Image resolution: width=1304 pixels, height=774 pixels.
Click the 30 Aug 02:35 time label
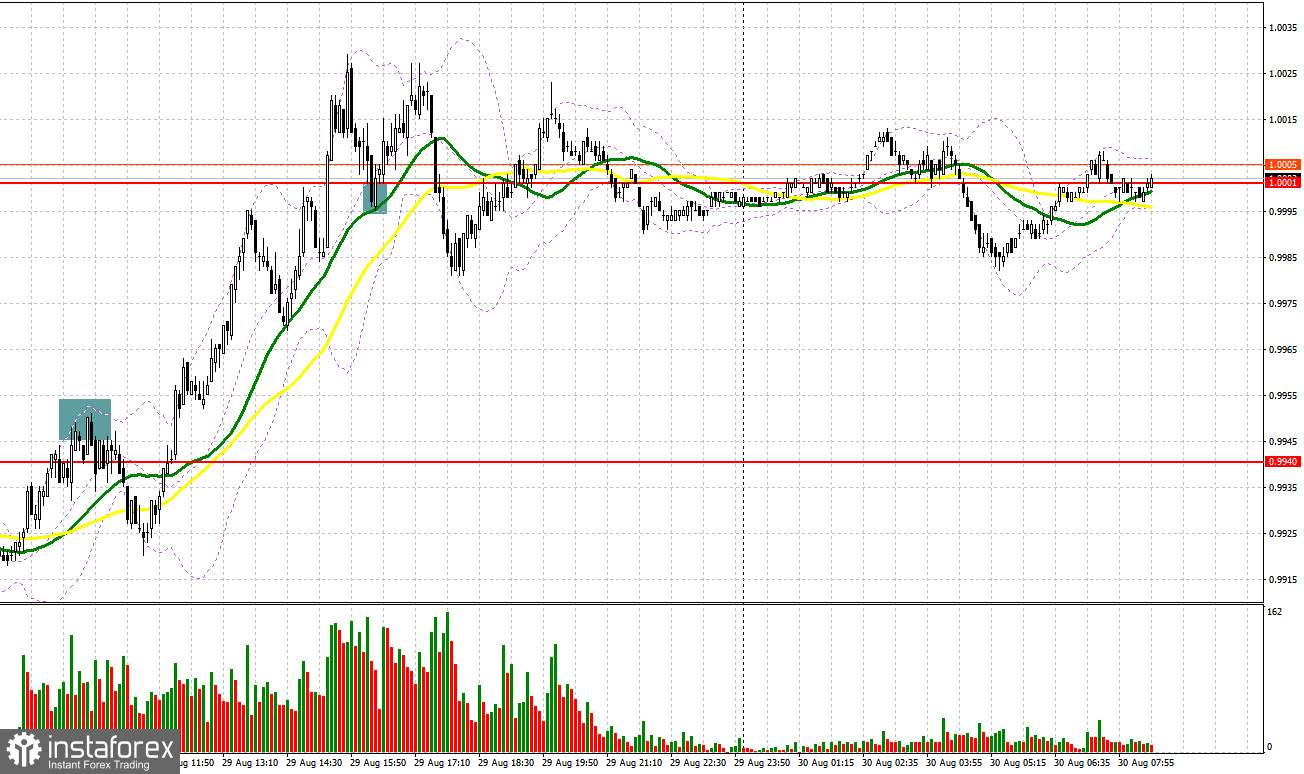point(890,762)
